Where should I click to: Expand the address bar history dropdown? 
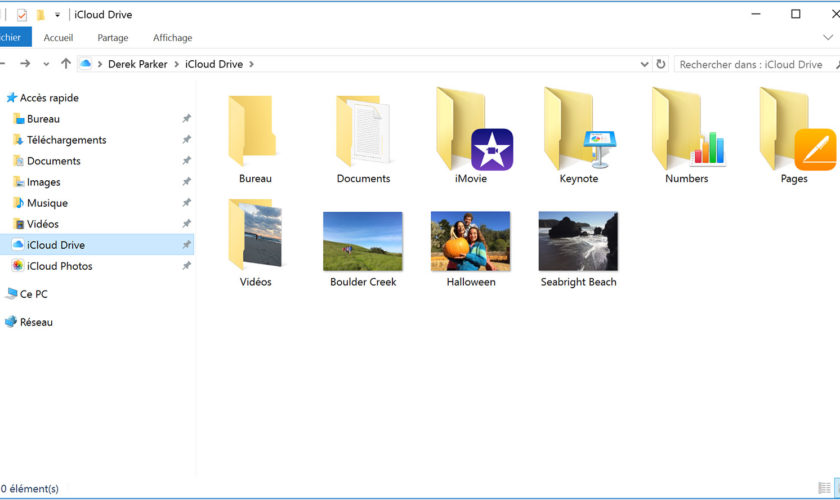point(644,64)
